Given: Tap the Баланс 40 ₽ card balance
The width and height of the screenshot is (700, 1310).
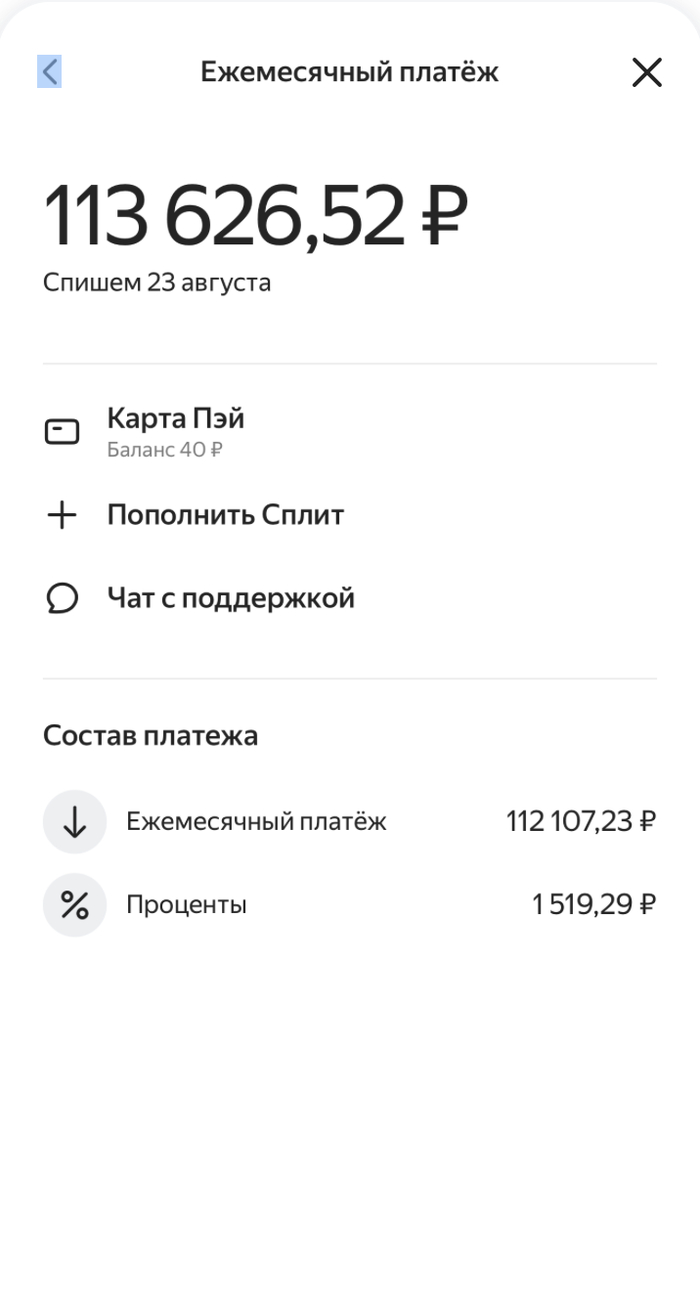Looking at the screenshot, I should pyautogui.click(x=165, y=450).
